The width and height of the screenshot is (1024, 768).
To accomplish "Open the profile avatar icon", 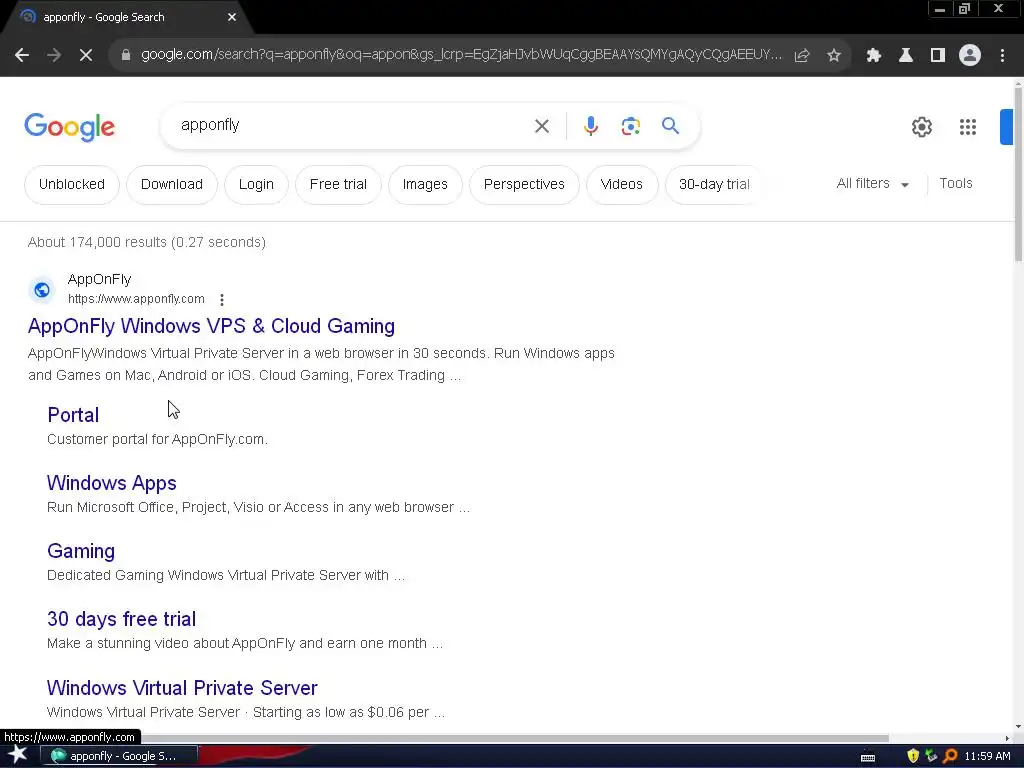I will pos(970,56).
